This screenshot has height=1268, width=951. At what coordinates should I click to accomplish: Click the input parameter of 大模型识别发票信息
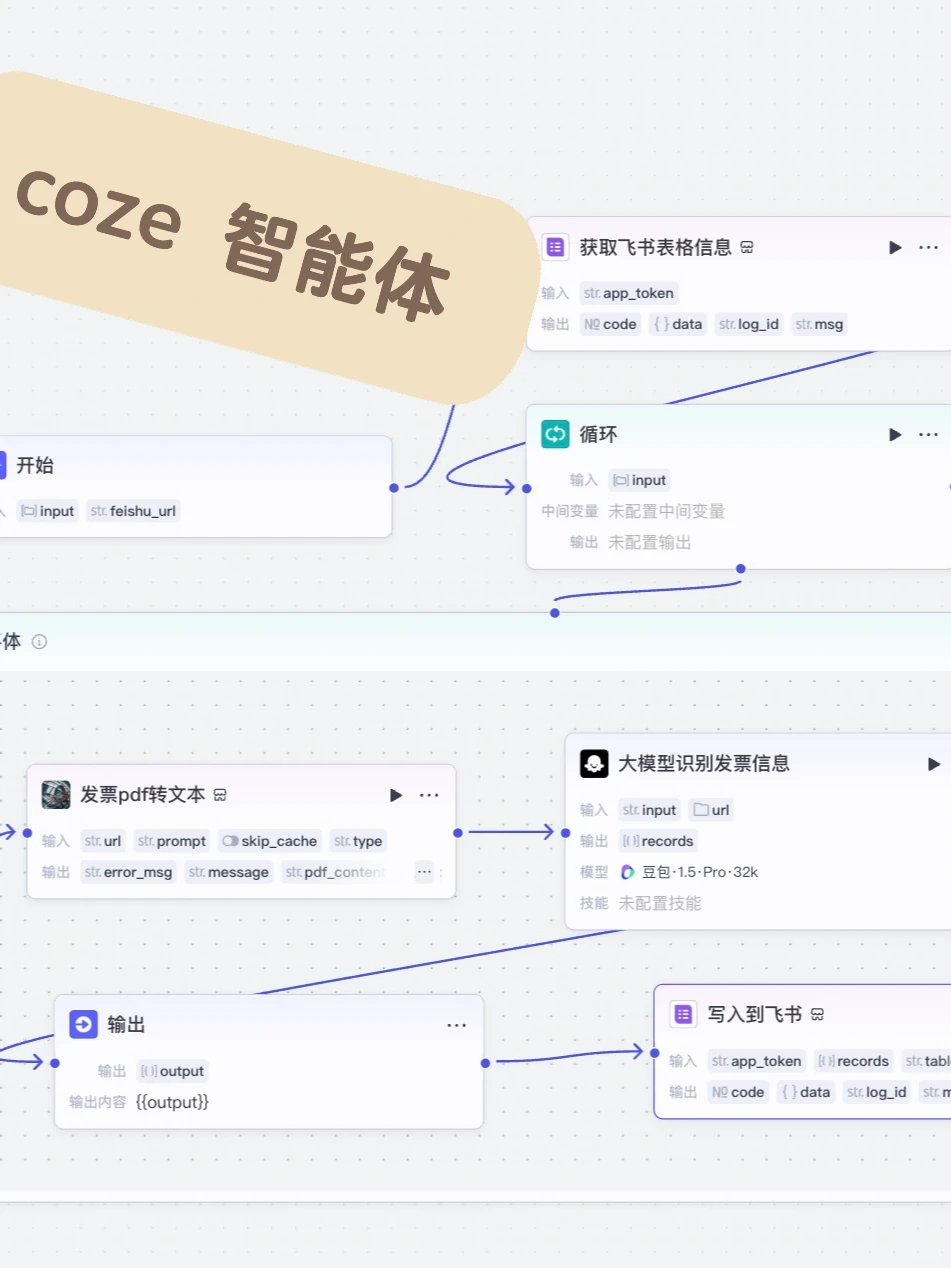649,810
